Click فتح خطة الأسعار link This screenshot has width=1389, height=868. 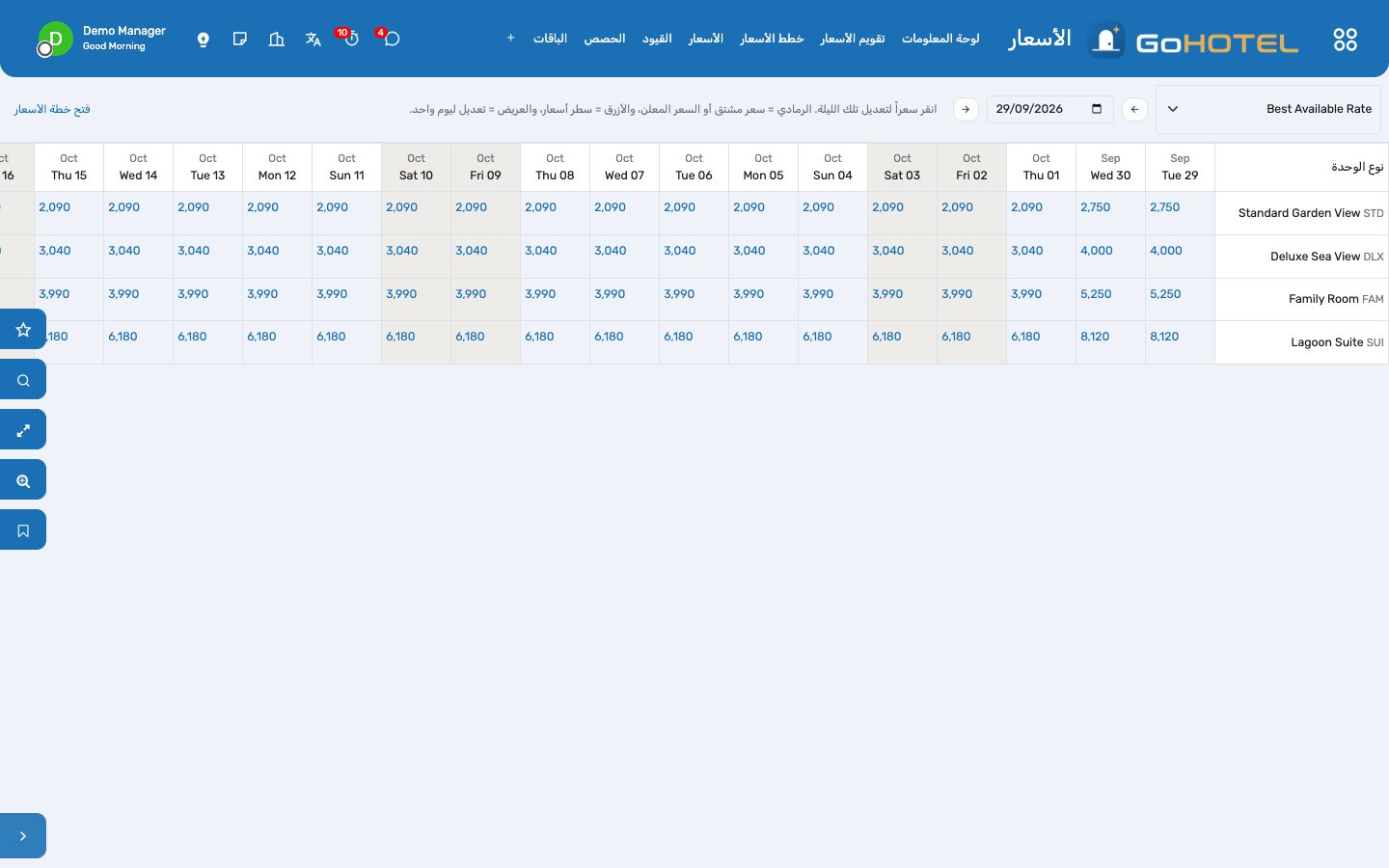tap(52, 109)
